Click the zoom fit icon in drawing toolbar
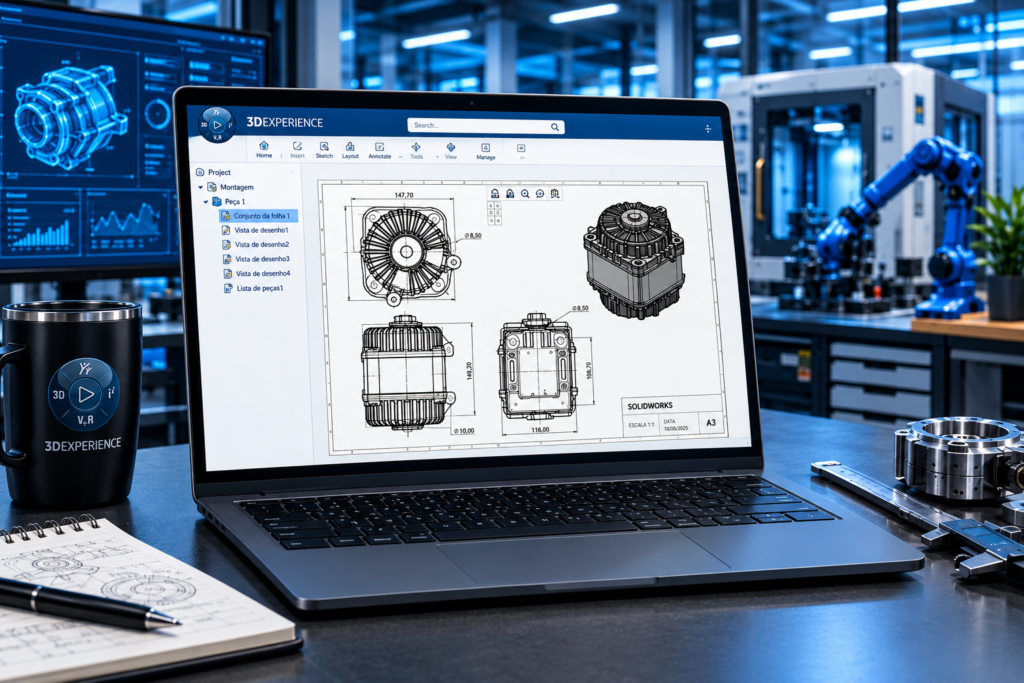Screen dimensions: 1024x683 point(540,194)
